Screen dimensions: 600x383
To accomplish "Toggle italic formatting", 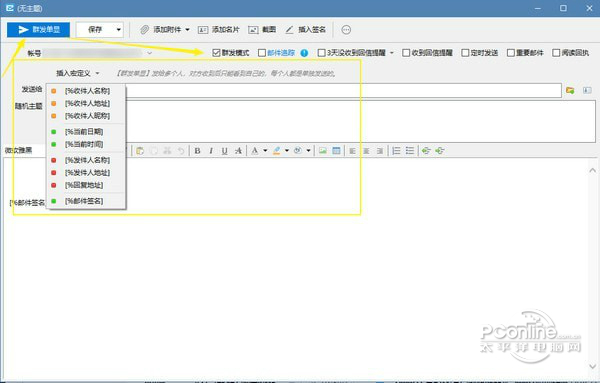I will pyautogui.click(x=211, y=151).
